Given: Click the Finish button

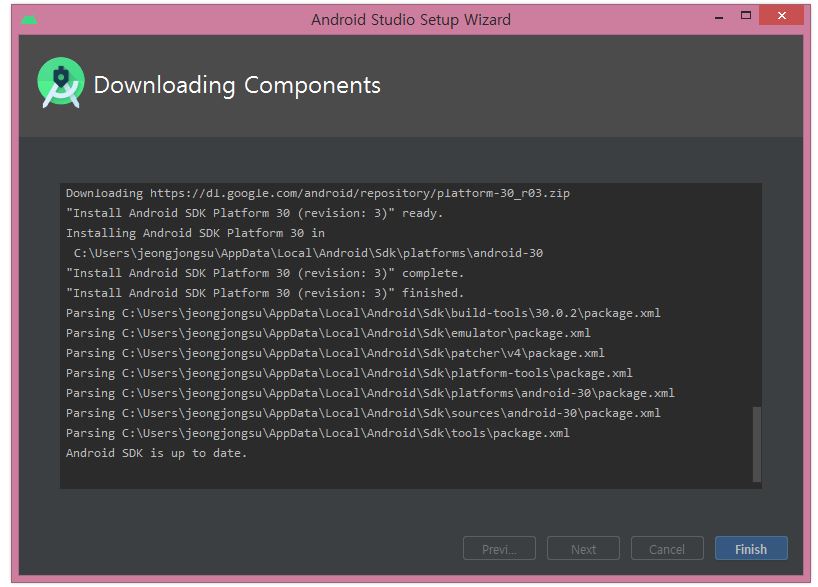Looking at the screenshot, I should [x=751, y=548].
